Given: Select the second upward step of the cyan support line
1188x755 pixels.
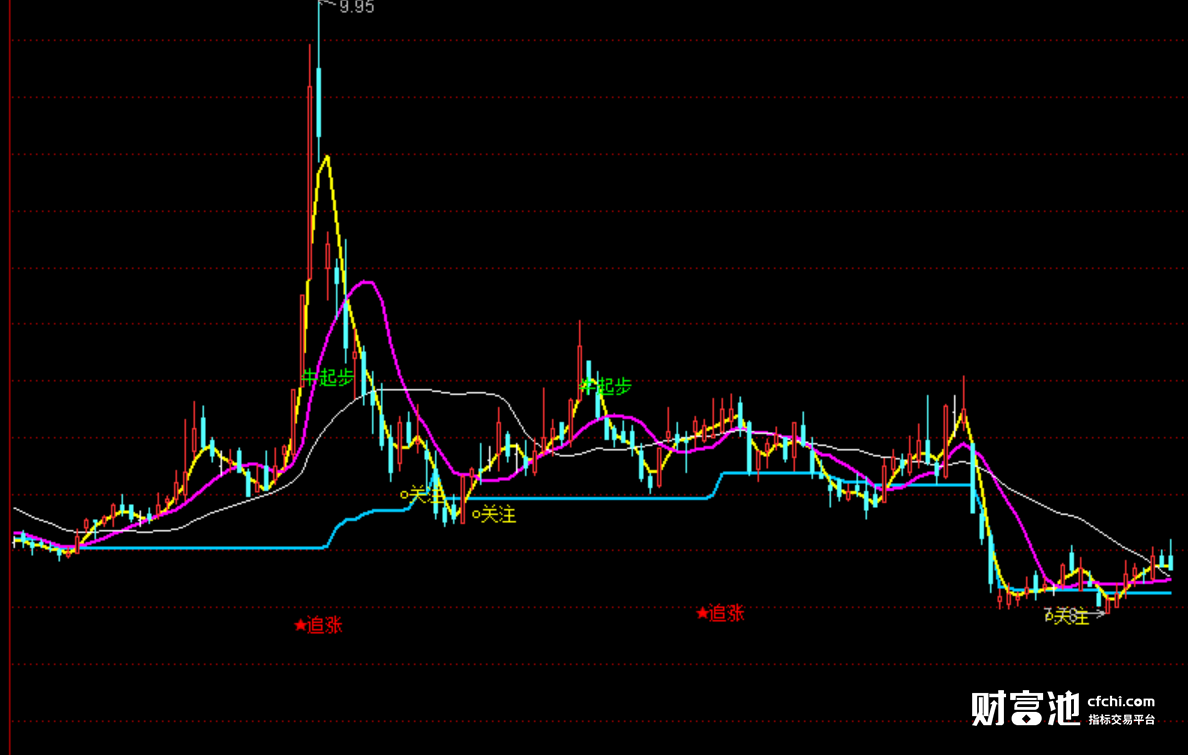Looking at the screenshot, I should (716, 485).
